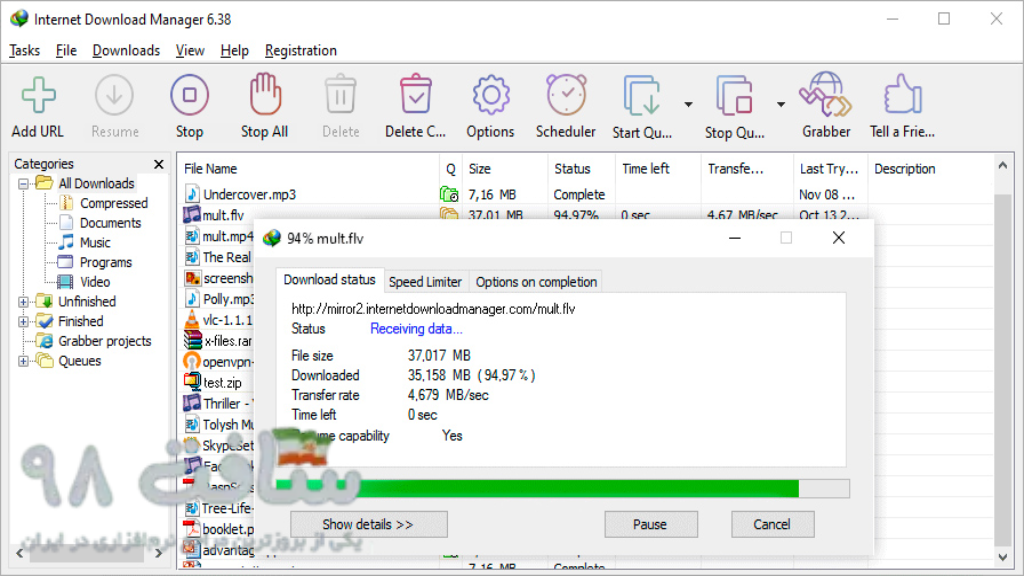Expand the Unfinished tree node
The height and width of the screenshot is (576, 1024).
24,302
